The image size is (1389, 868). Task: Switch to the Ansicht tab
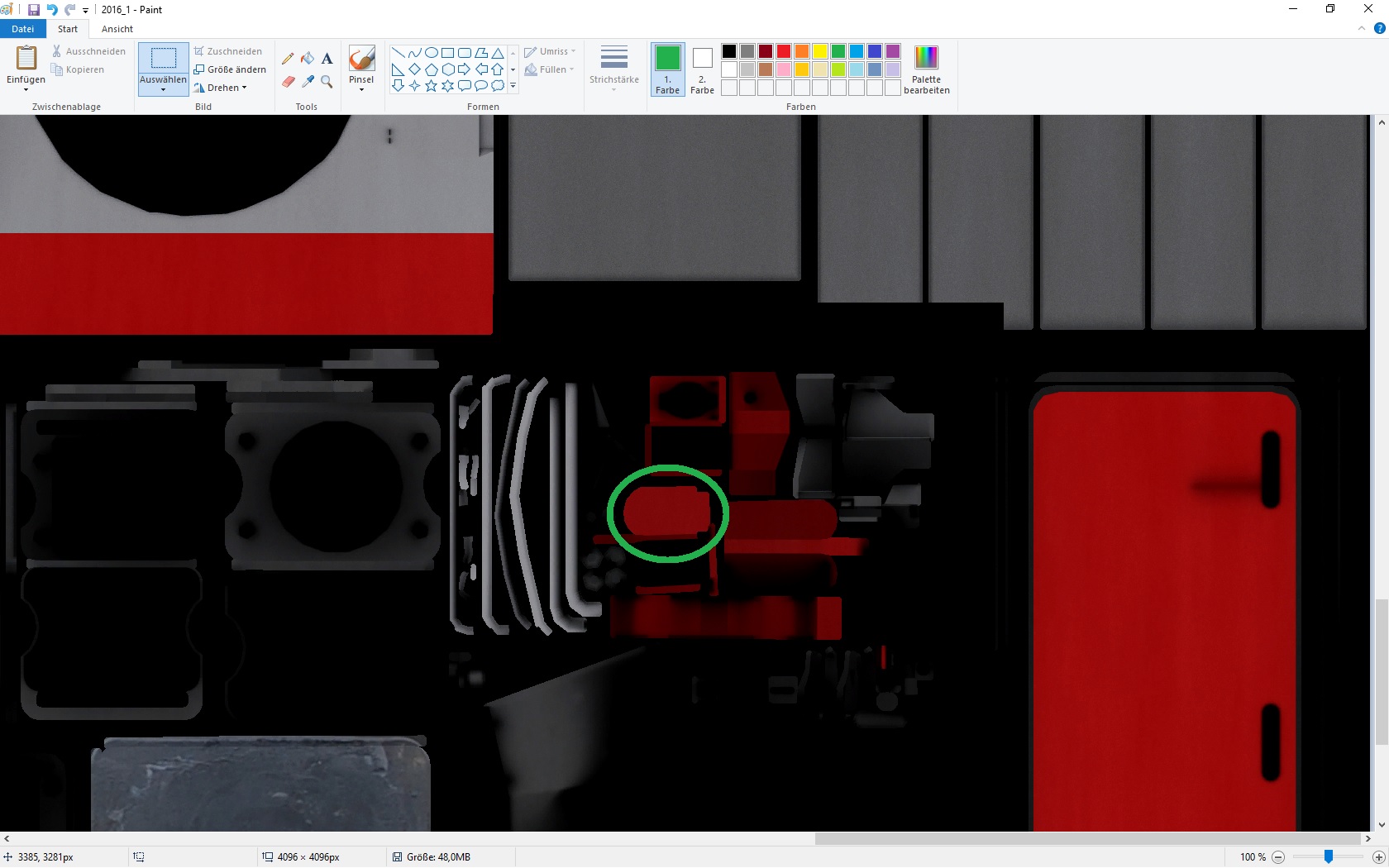117,29
